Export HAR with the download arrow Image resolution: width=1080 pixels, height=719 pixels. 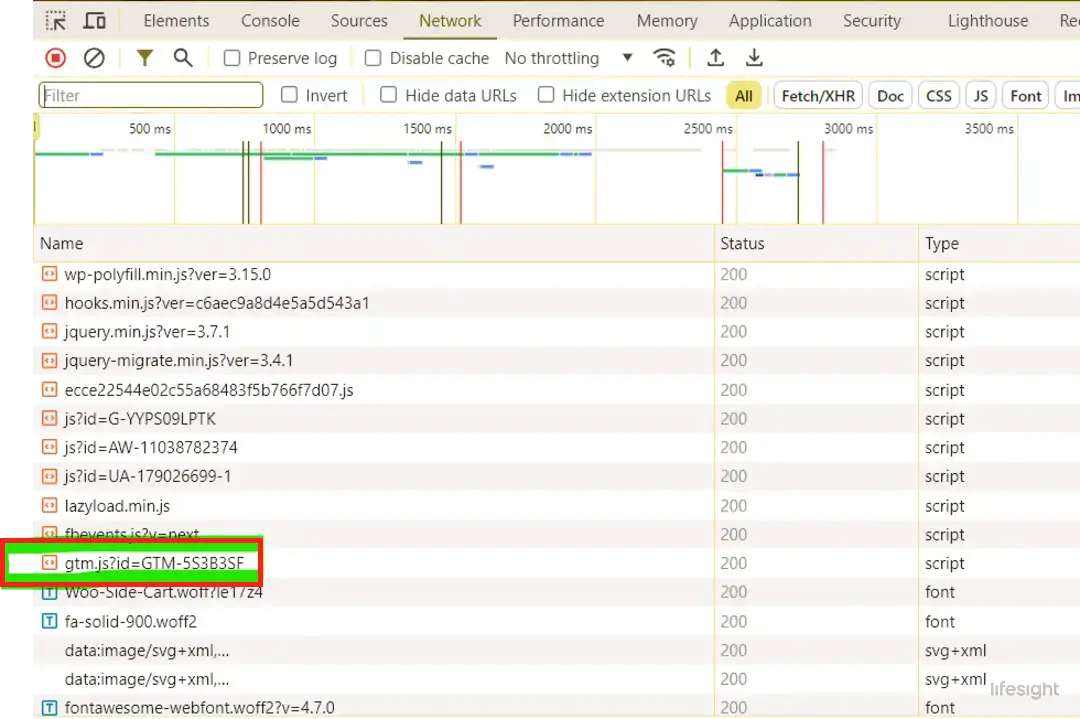pyautogui.click(x=754, y=58)
